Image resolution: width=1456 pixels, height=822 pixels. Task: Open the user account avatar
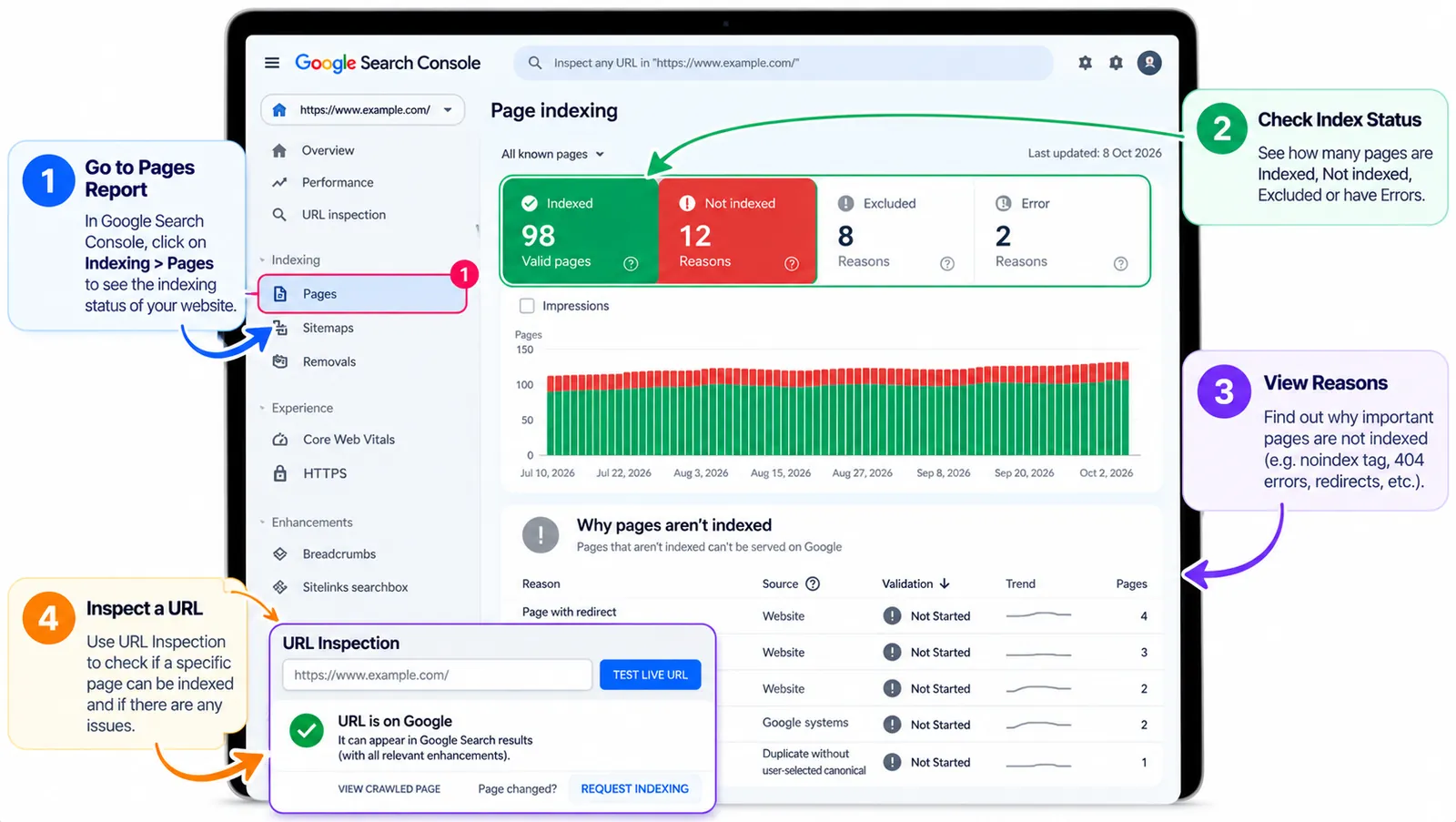[1149, 63]
